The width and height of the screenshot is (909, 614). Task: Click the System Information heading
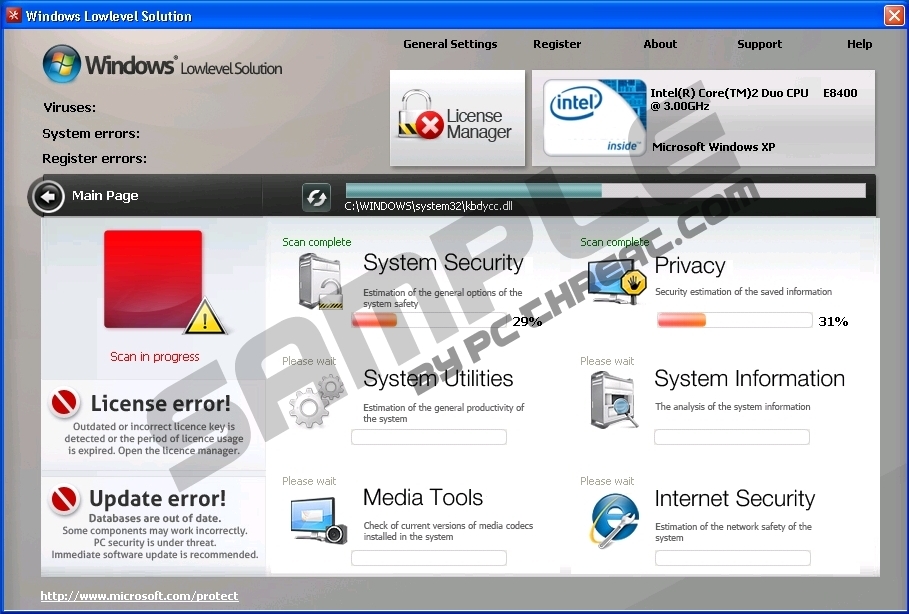(x=750, y=378)
